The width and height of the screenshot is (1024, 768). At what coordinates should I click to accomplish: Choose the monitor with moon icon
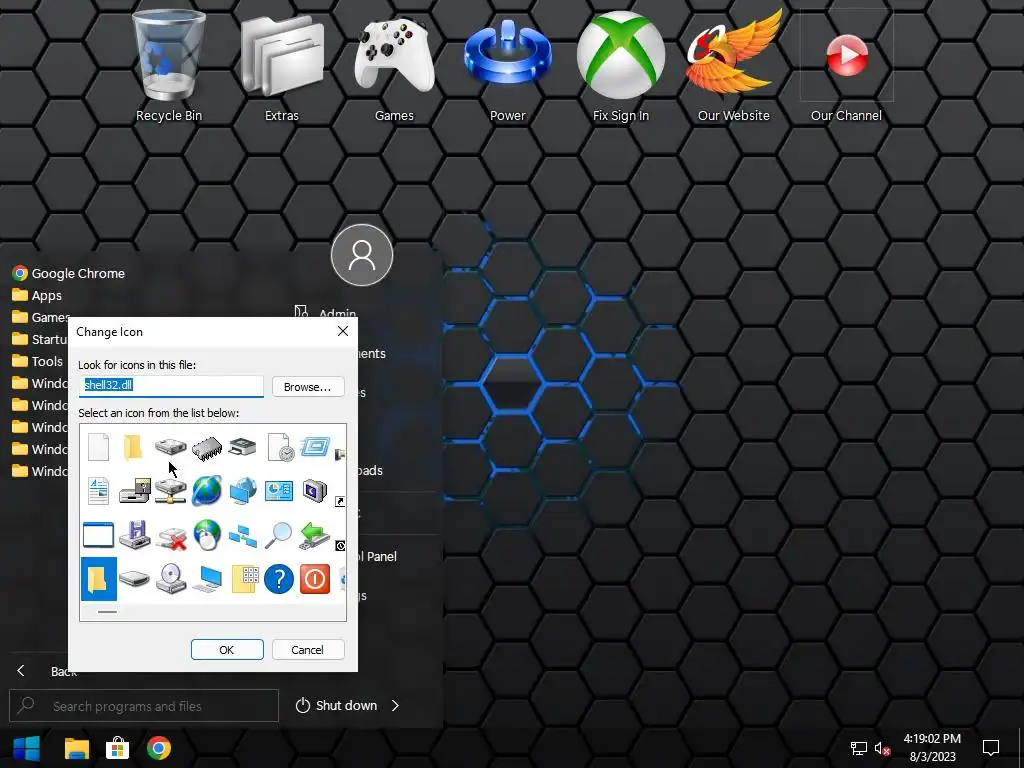[315, 490]
